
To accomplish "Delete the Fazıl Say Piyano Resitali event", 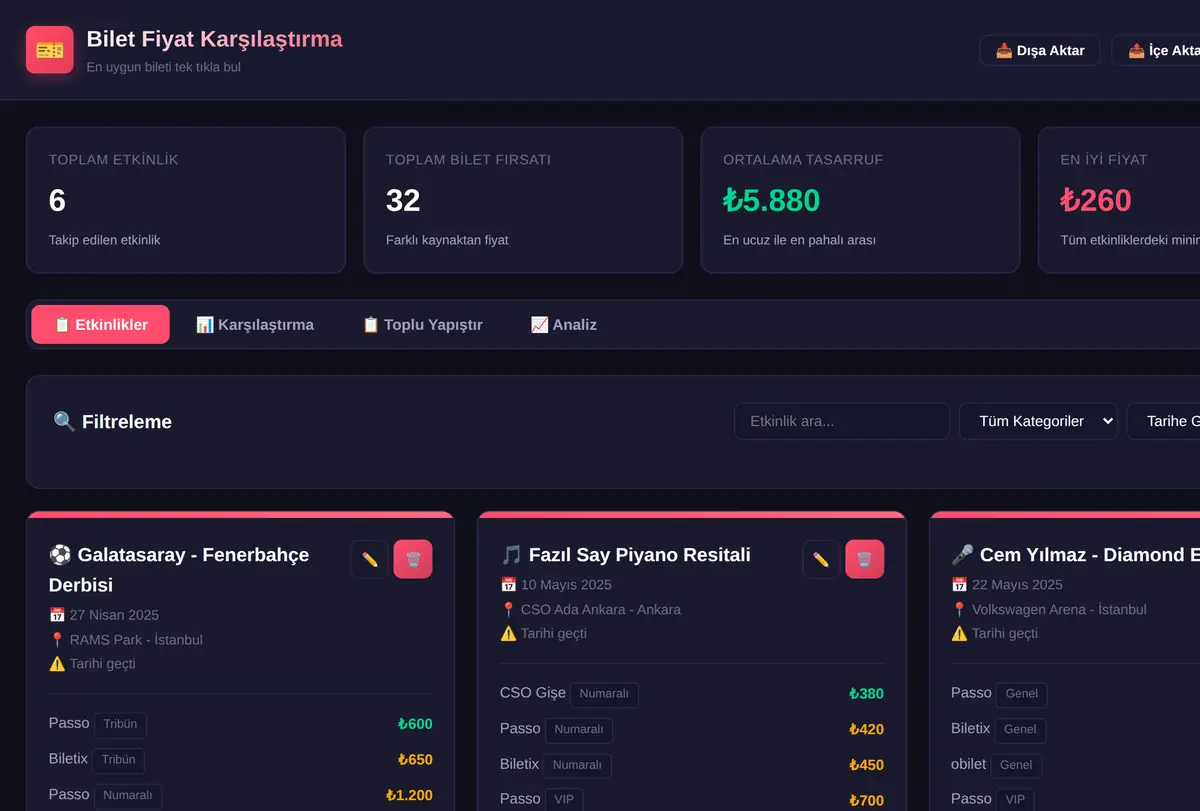I will (x=865, y=559).
